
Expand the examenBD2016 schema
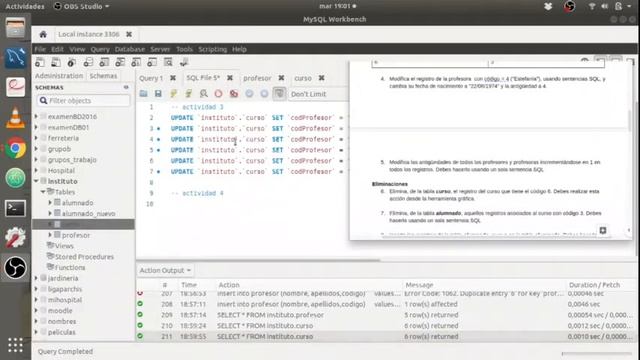pos(36,116)
